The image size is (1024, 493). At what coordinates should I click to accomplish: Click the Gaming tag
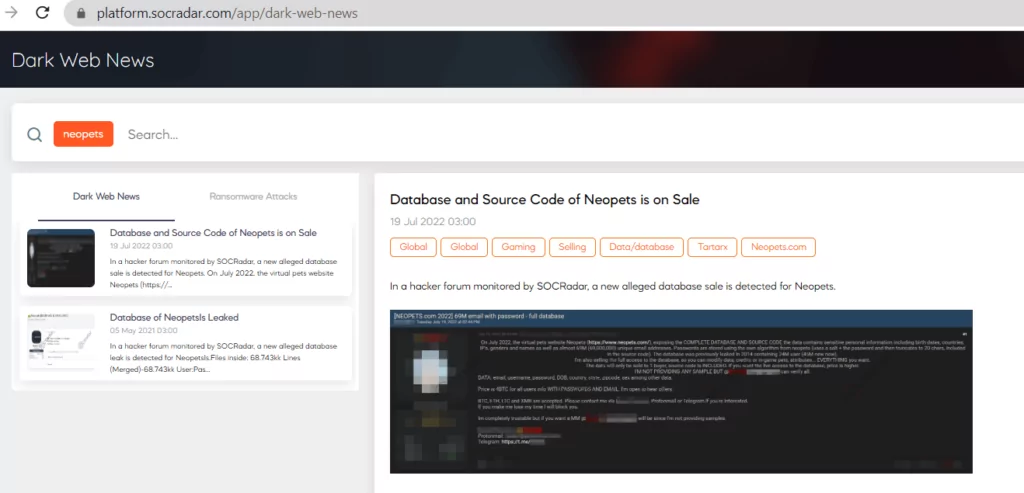519,247
